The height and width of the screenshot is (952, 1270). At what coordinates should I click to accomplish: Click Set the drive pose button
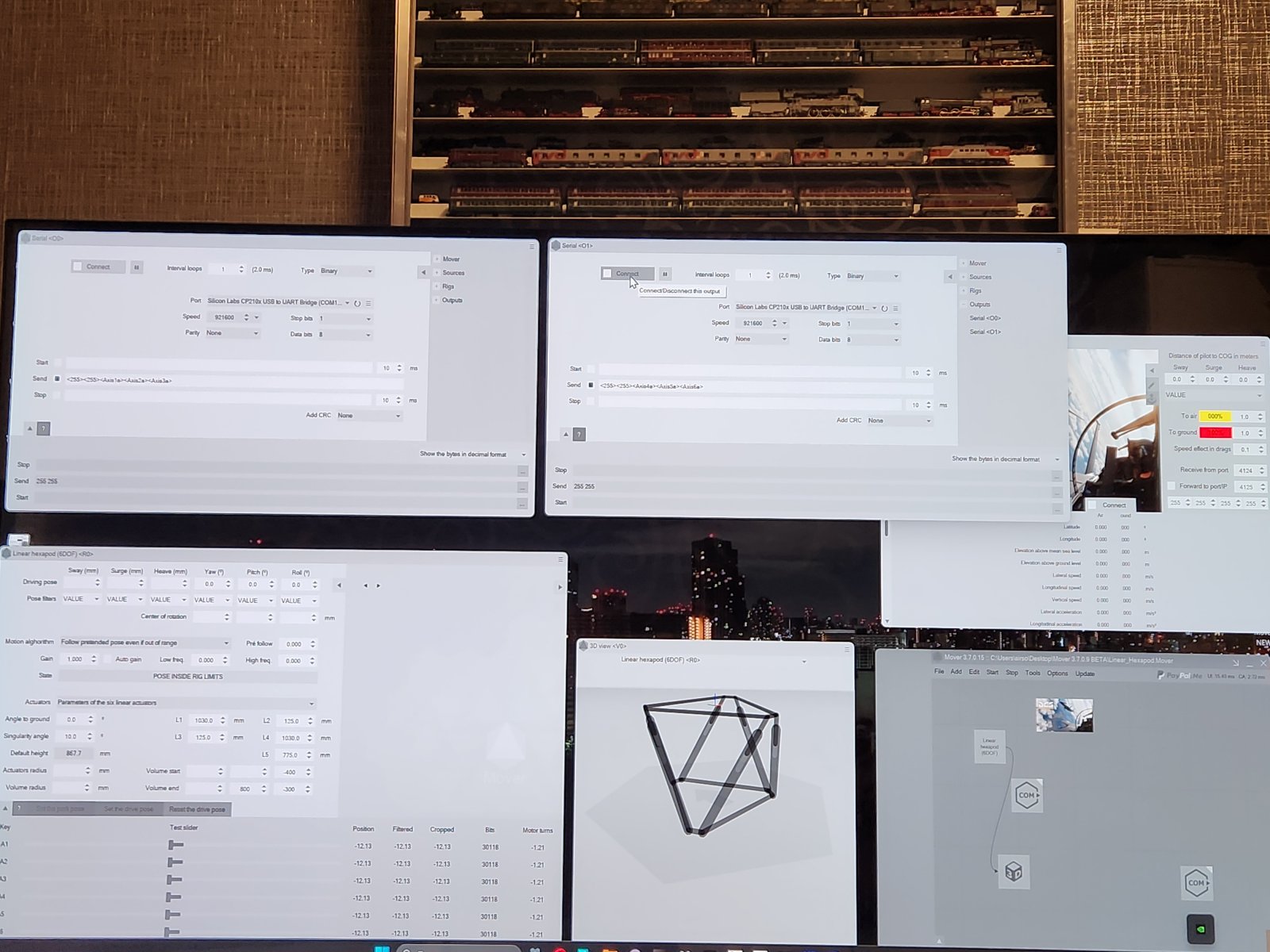coord(129,809)
